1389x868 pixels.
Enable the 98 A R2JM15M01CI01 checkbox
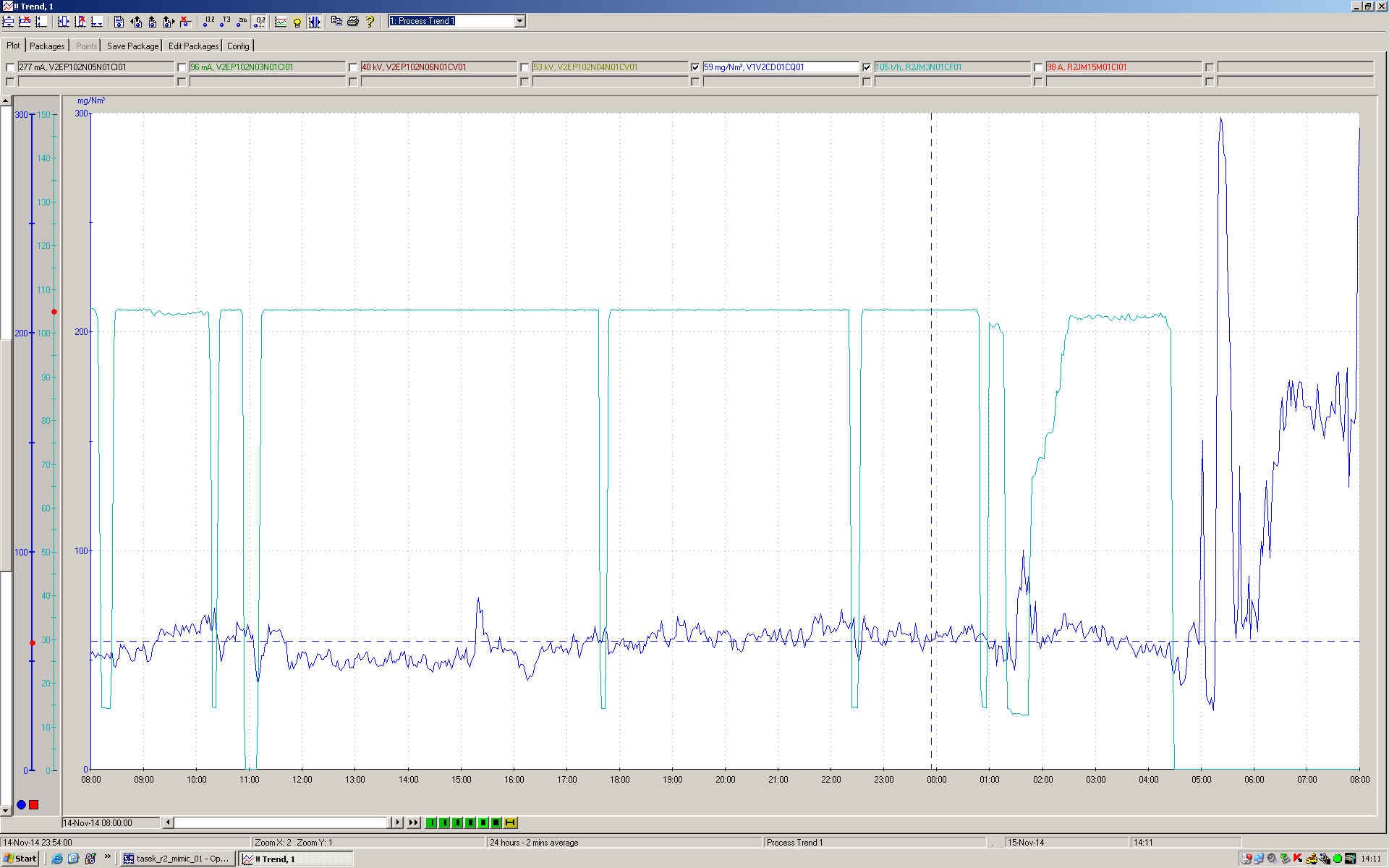point(1038,67)
